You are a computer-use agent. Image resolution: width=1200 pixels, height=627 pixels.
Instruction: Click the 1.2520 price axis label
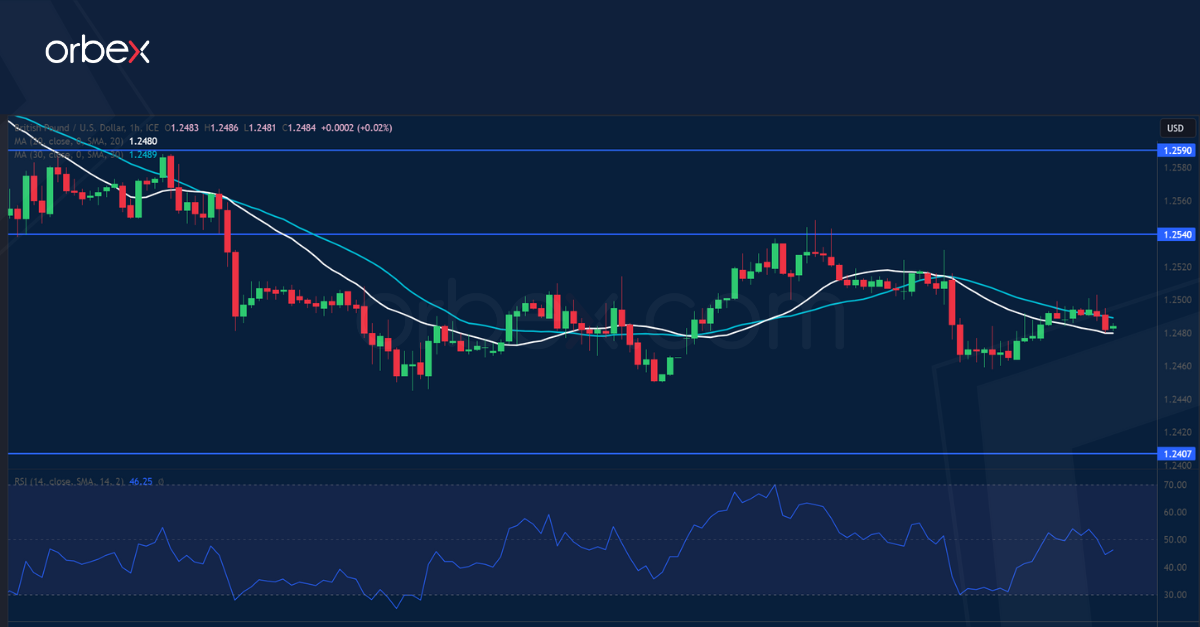pos(1176,267)
